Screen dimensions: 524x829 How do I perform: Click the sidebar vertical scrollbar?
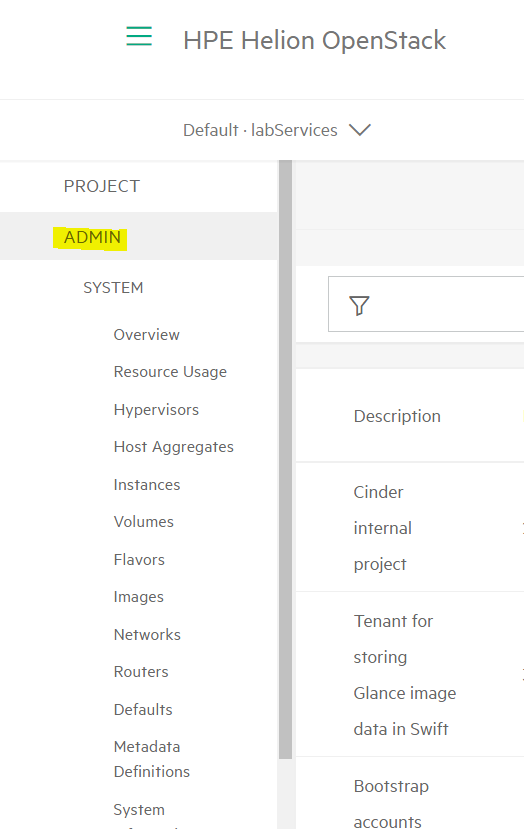(x=286, y=459)
